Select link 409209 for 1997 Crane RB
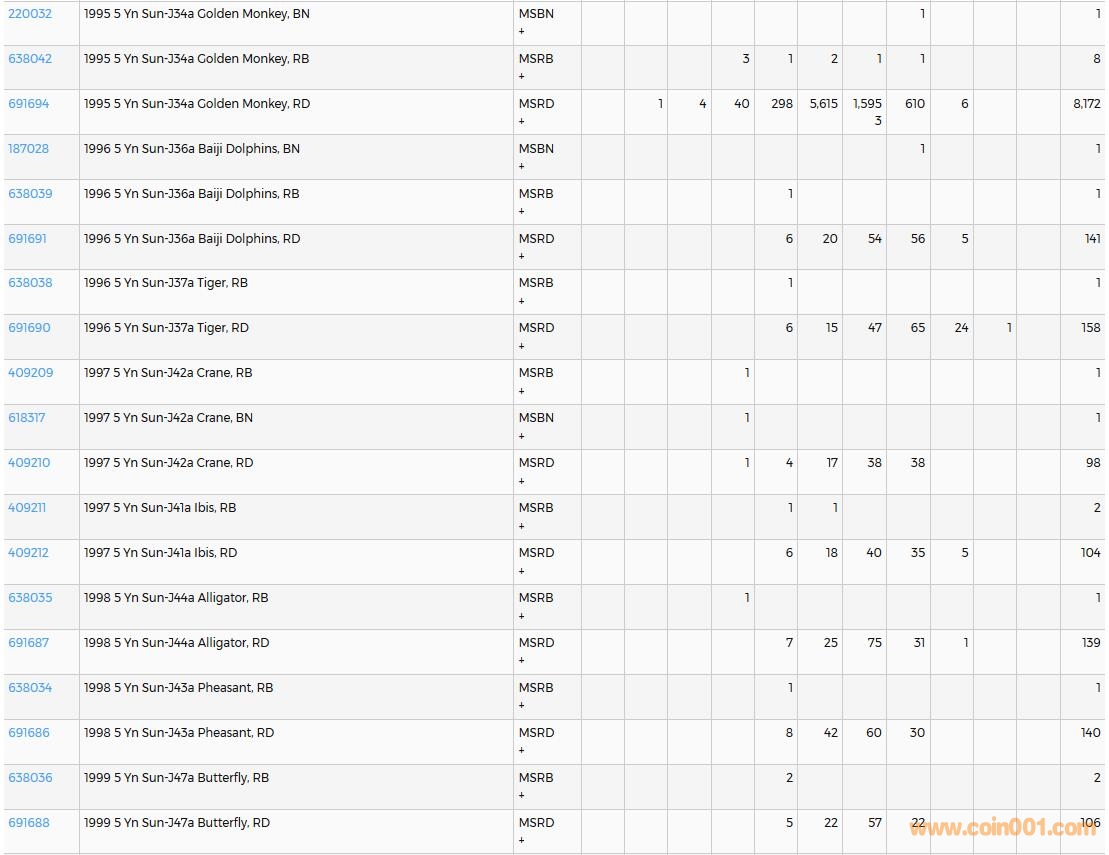Screen dimensions: 1109x855 30,373
